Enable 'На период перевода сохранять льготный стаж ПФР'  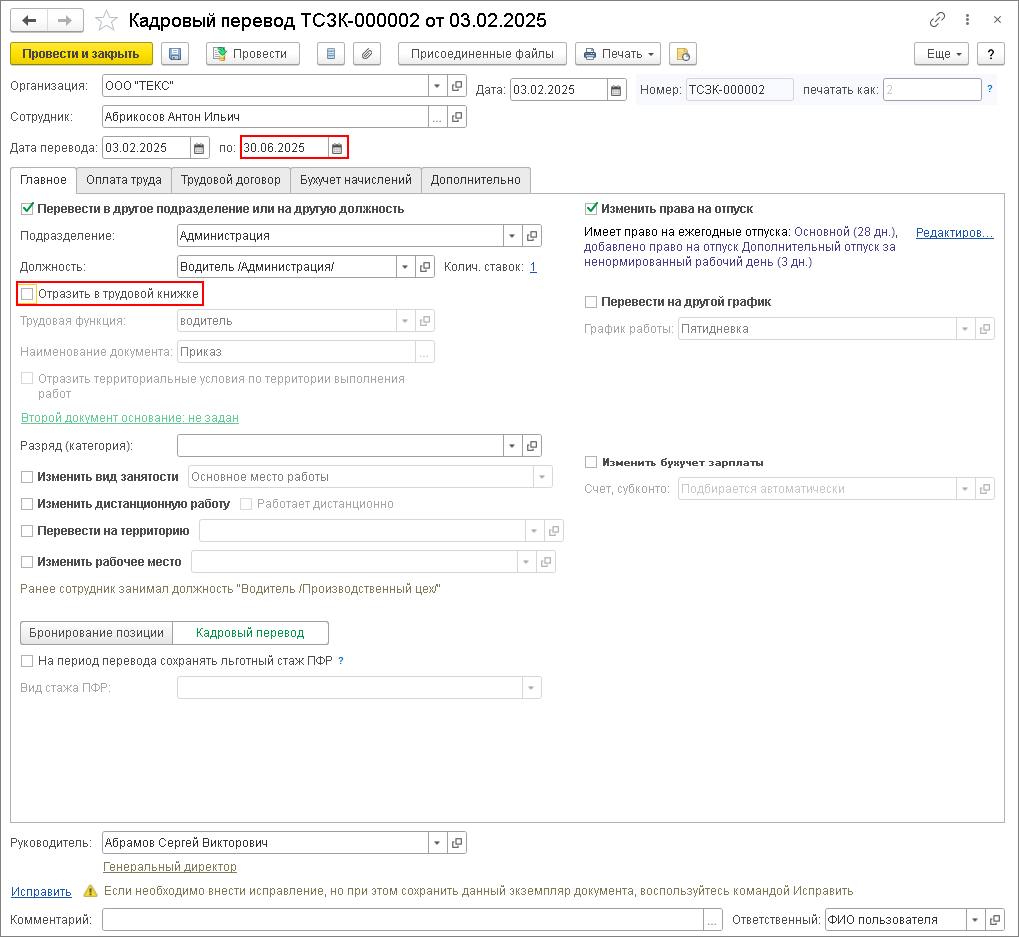pos(27,661)
